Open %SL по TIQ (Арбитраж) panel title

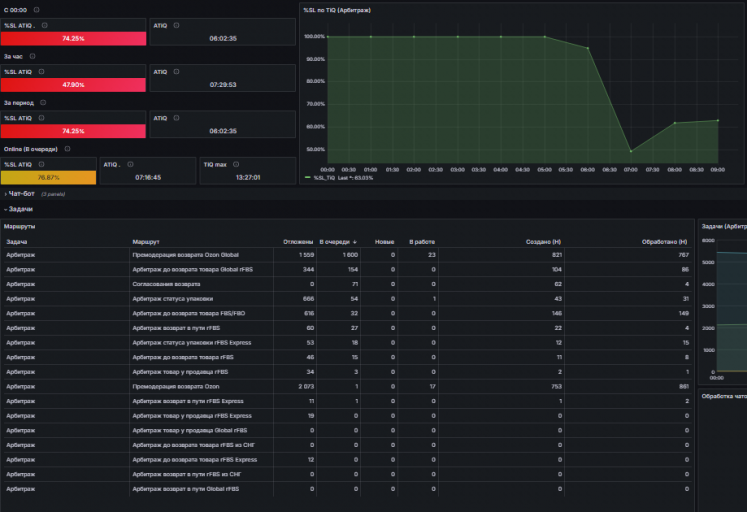tap(337, 10)
